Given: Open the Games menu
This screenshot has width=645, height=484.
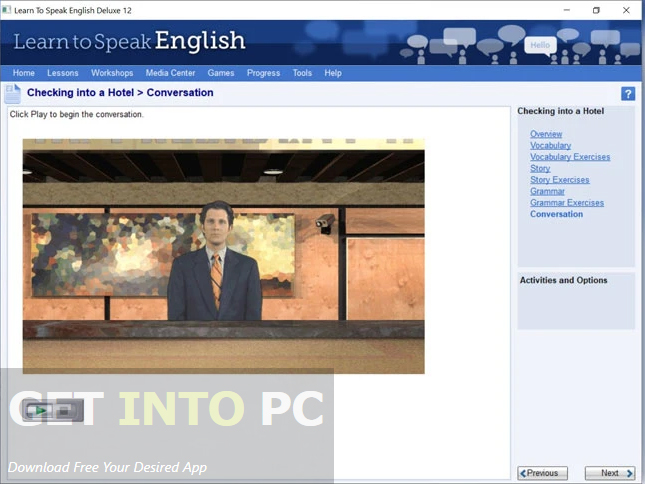Looking at the screenshot, I should pyautogui.click(x=221, y=73).
